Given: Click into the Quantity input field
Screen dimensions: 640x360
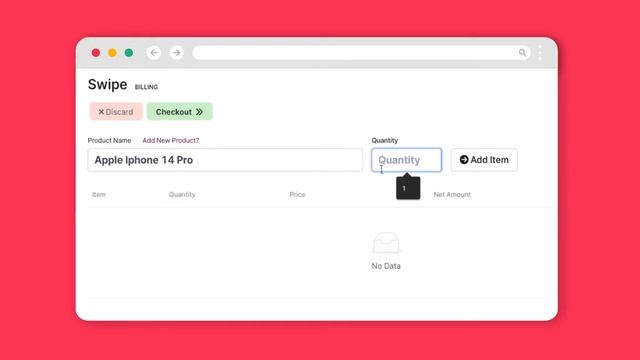Looking at the screenshot, I should [407, 160].
